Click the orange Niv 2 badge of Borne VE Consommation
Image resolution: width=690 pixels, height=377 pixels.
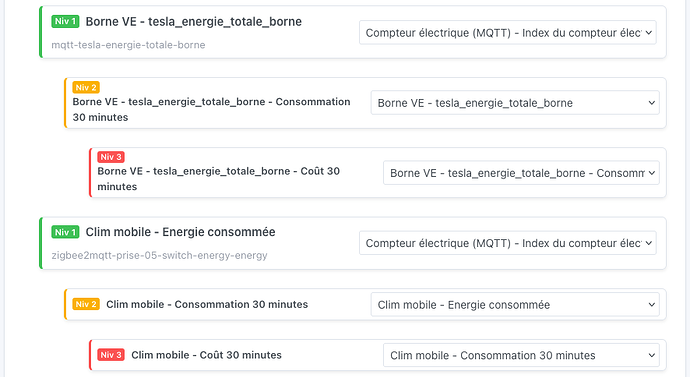point(86,87)
